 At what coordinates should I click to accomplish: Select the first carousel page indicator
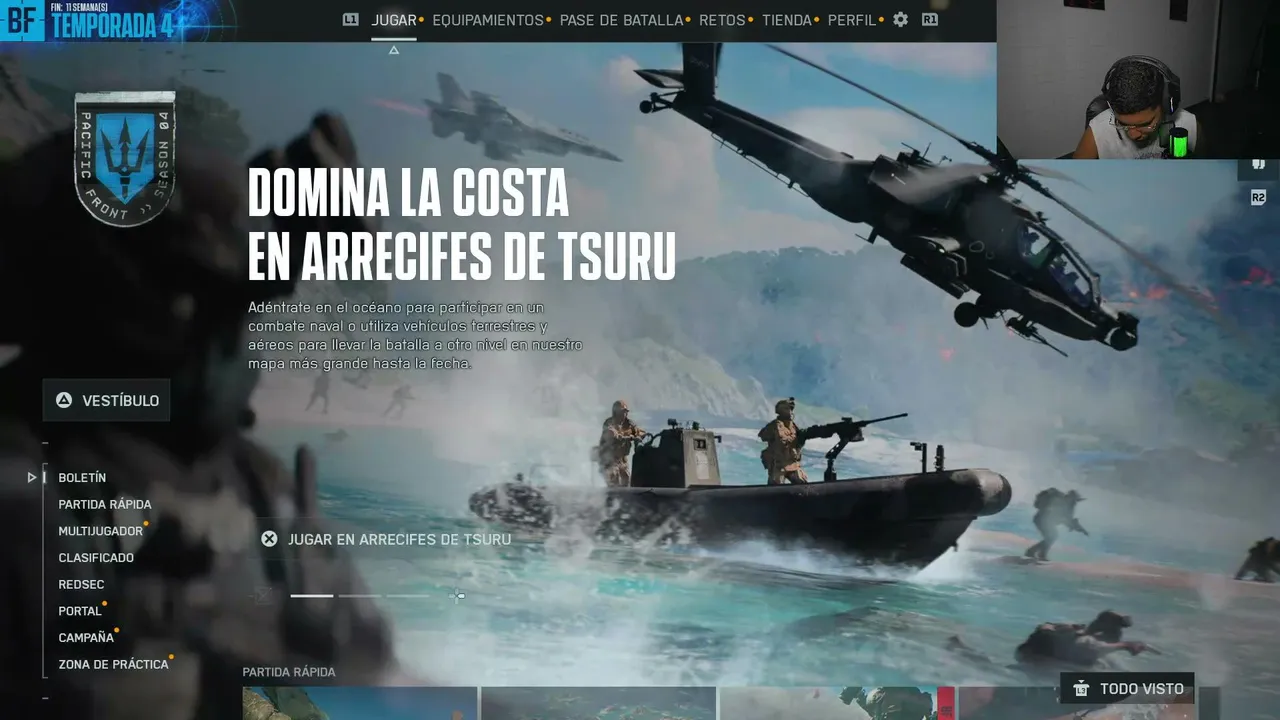pos(312,596)
